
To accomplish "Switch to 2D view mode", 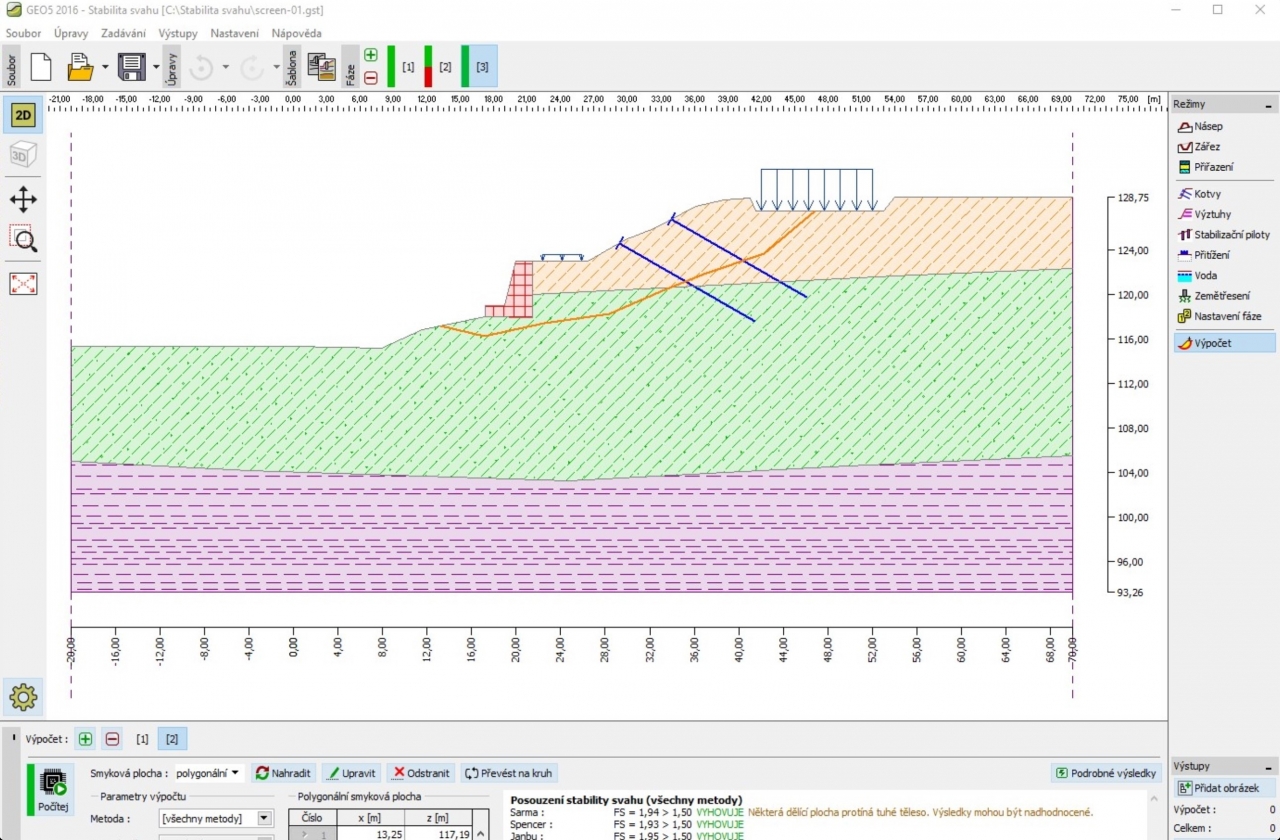I will pos(23,115).
